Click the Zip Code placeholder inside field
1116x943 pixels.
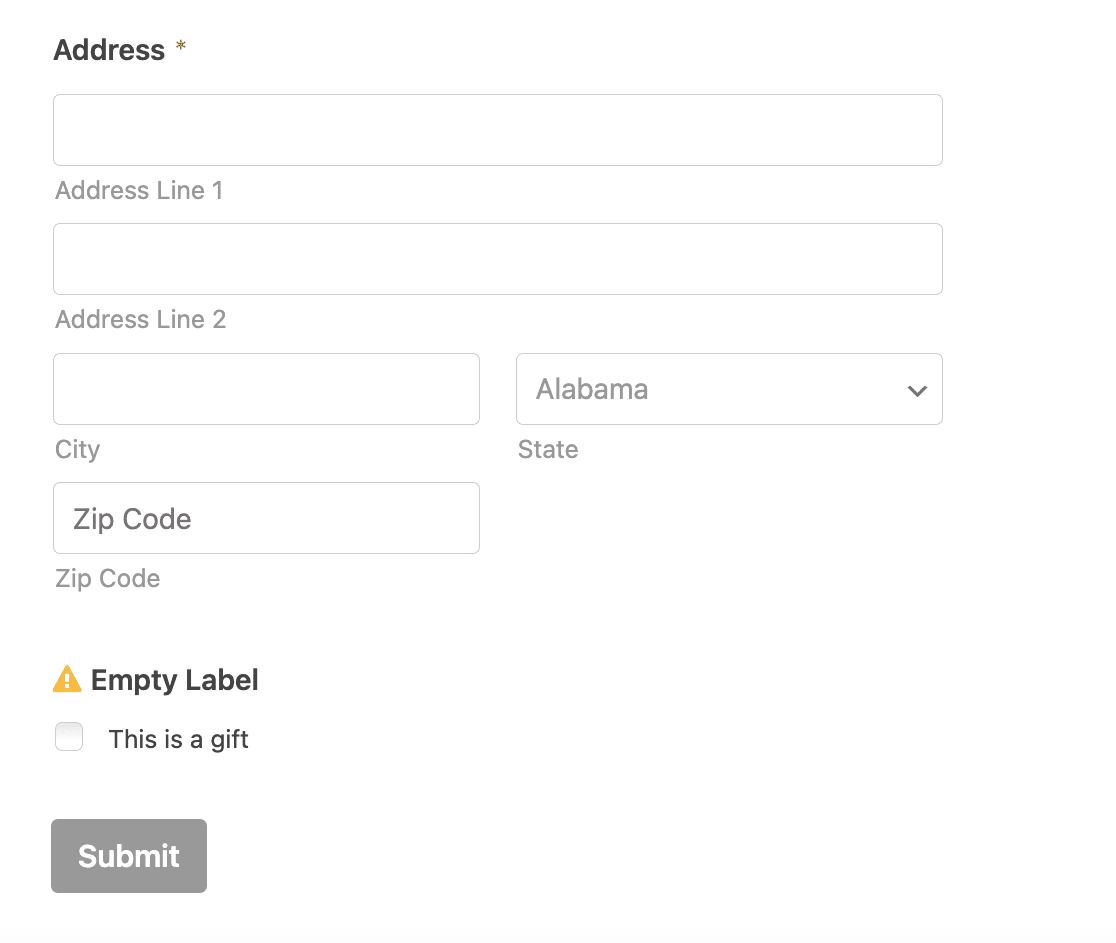(x=132, y=520)
